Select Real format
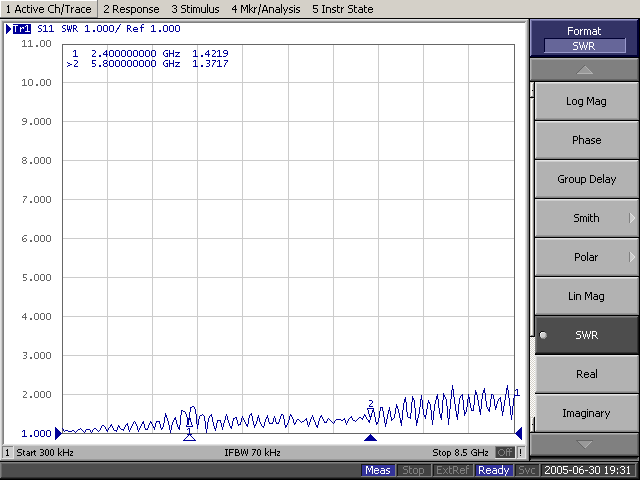640x480 pixels. pos(586,374)
